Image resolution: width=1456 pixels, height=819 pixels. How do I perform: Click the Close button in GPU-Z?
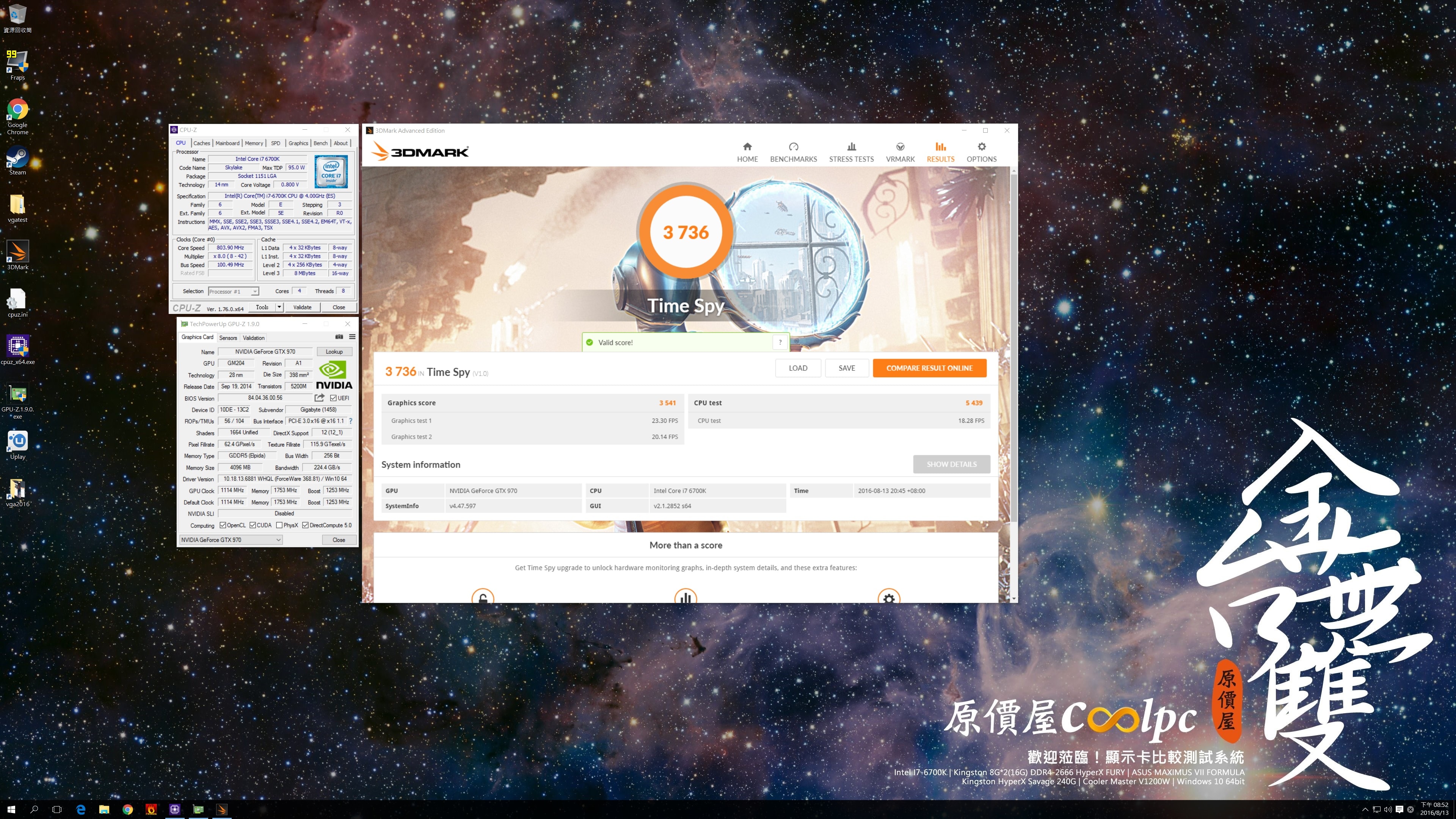click(339, 540)
